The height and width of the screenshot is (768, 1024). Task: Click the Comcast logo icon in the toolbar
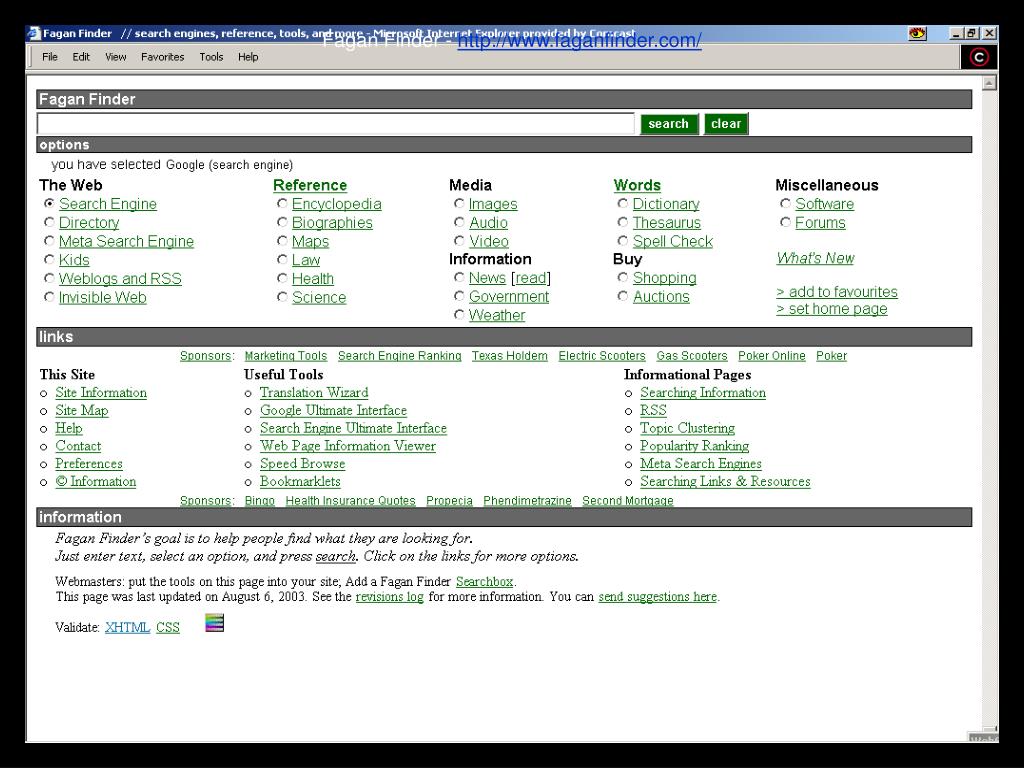[978, 57]
